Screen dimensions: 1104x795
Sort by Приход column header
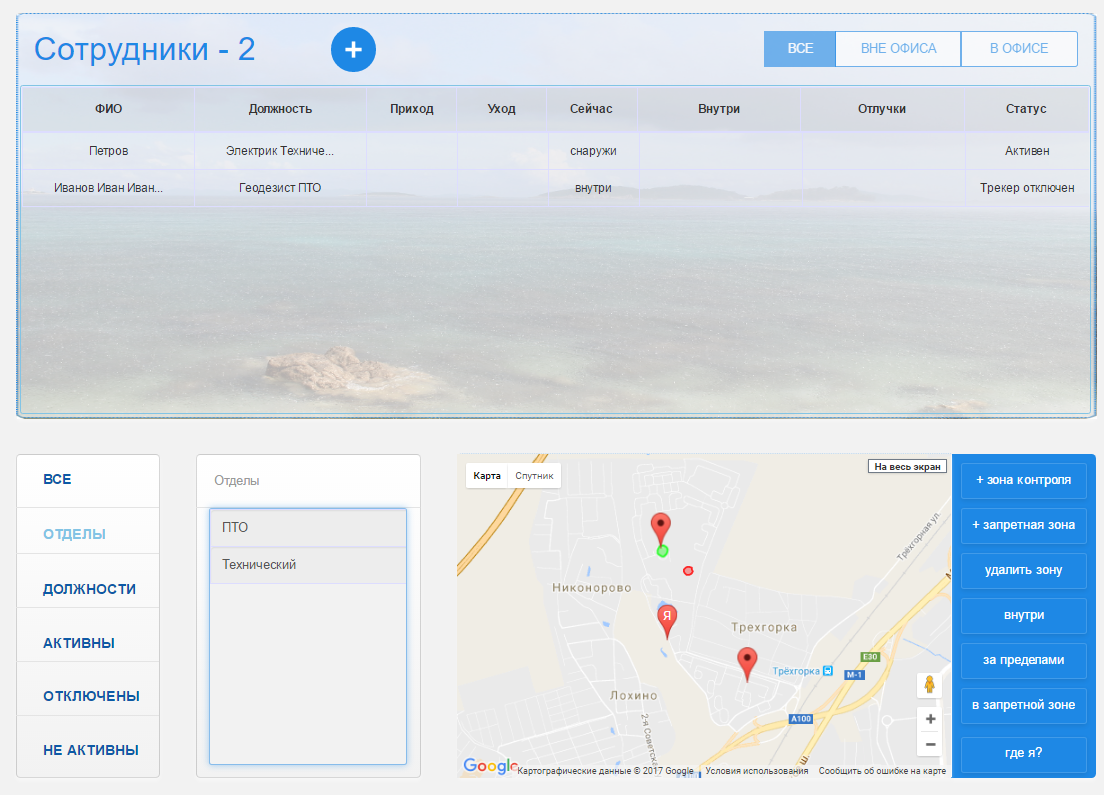pyautogui.click(x=412, y=109)
